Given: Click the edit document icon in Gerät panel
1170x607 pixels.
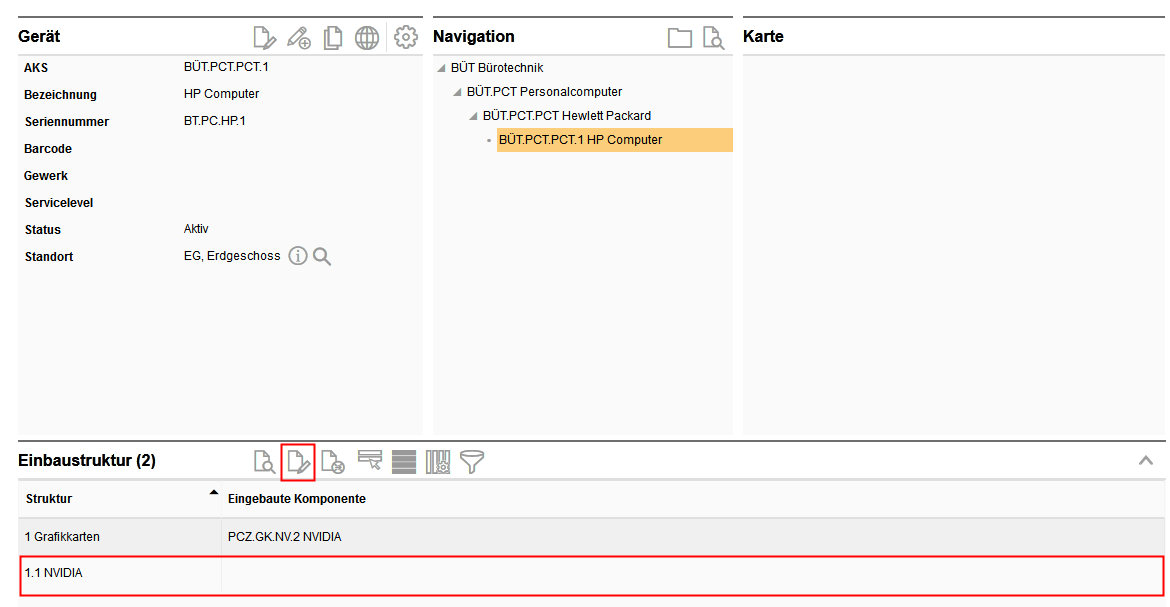Looking at the screenshot, I should (x=264, y=38).
